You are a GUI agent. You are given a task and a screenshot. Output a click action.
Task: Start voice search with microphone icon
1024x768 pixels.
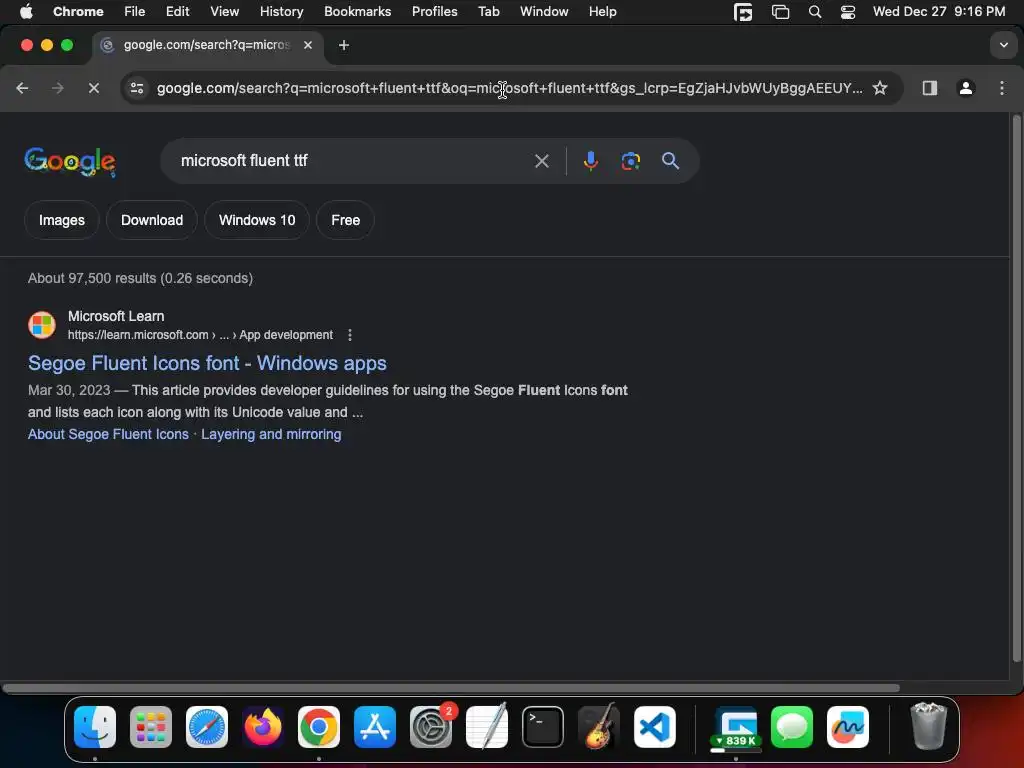[x=590, y=161]
